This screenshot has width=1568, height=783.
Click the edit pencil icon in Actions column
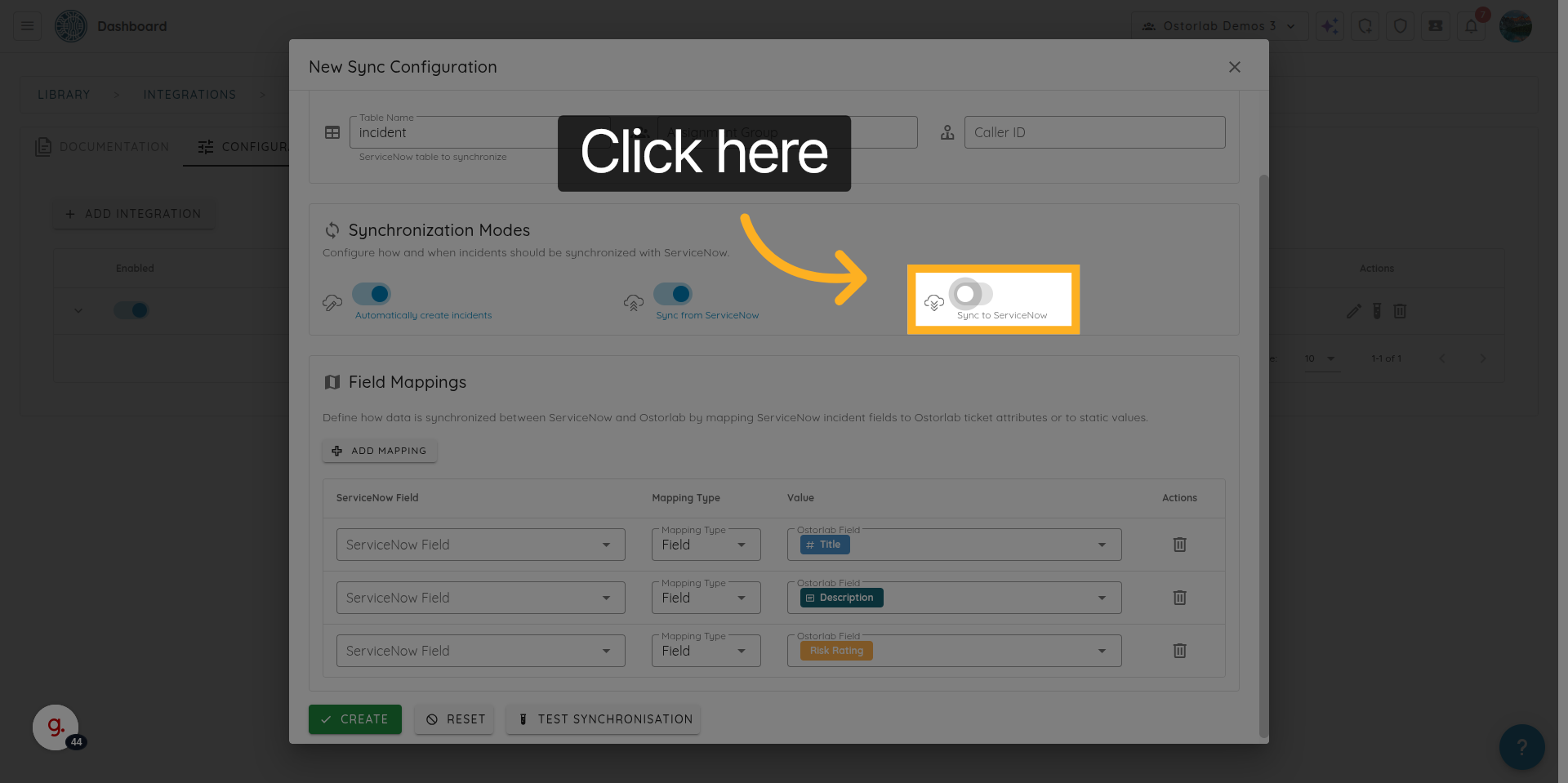coord(1354,311)
